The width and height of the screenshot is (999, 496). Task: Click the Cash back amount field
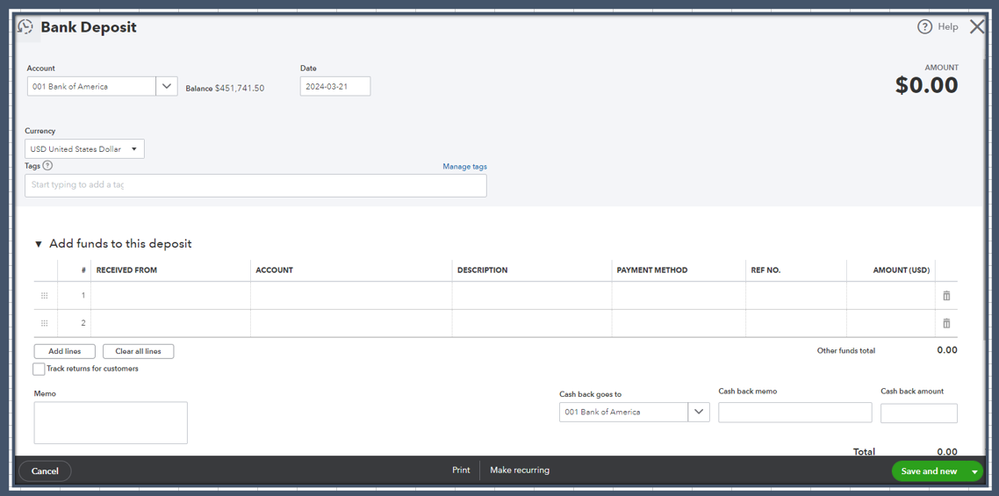click(919, 413)
